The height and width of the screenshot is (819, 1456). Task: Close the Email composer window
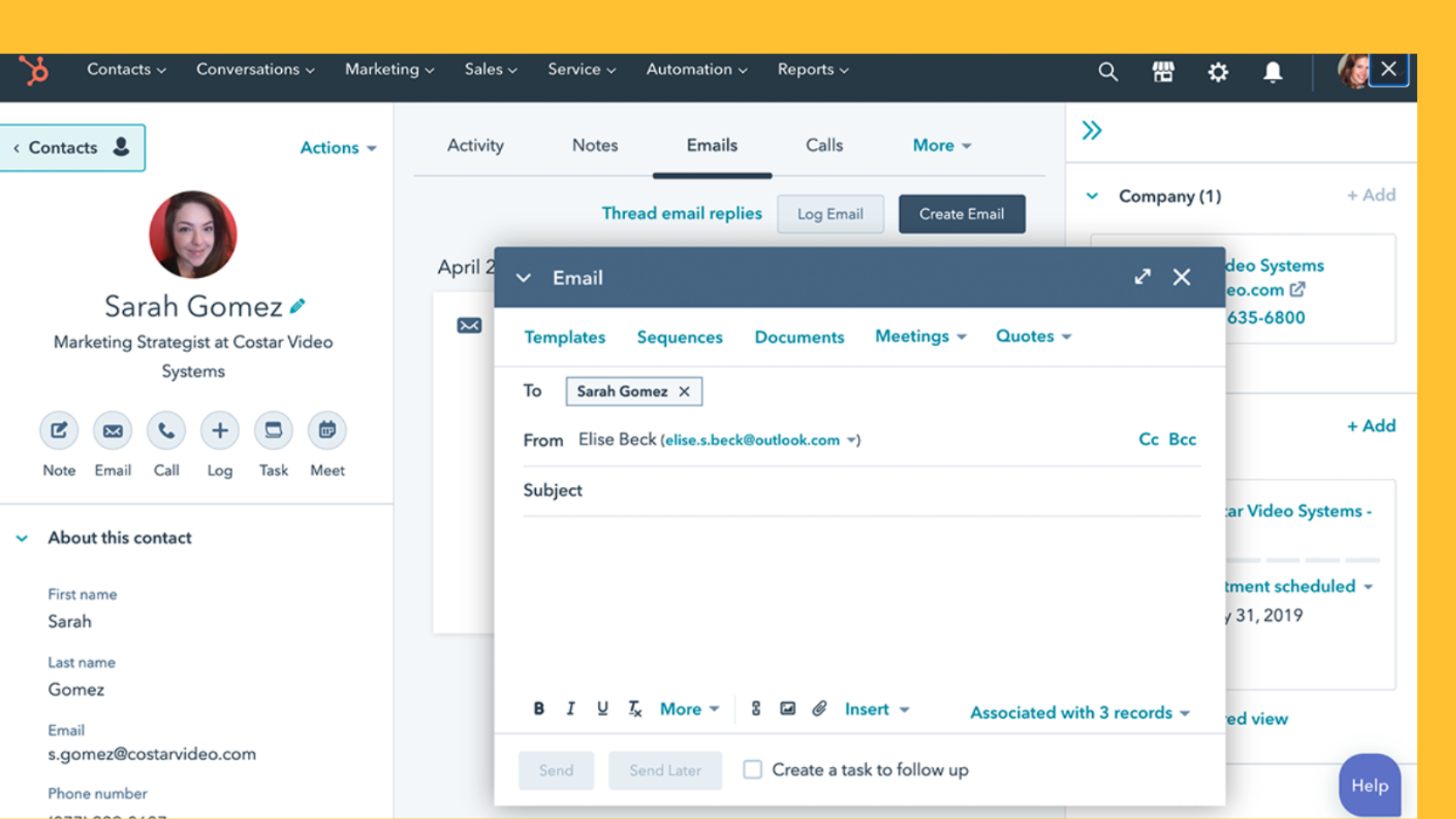(1181, 276)
